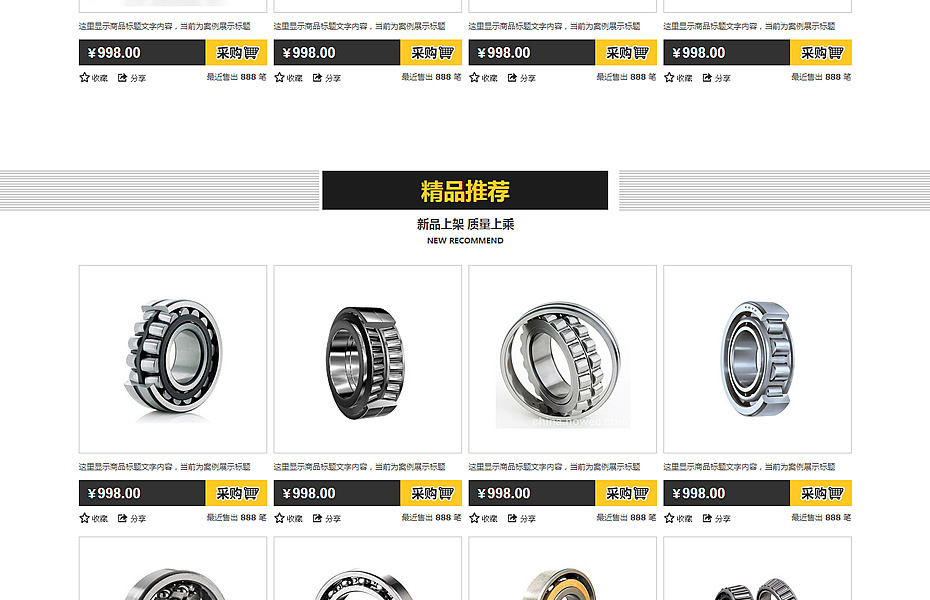The image size is (930, 600).
Task: Purchase the watermarked silver bearing with 采购 button
Action: [x=626, y=493]
